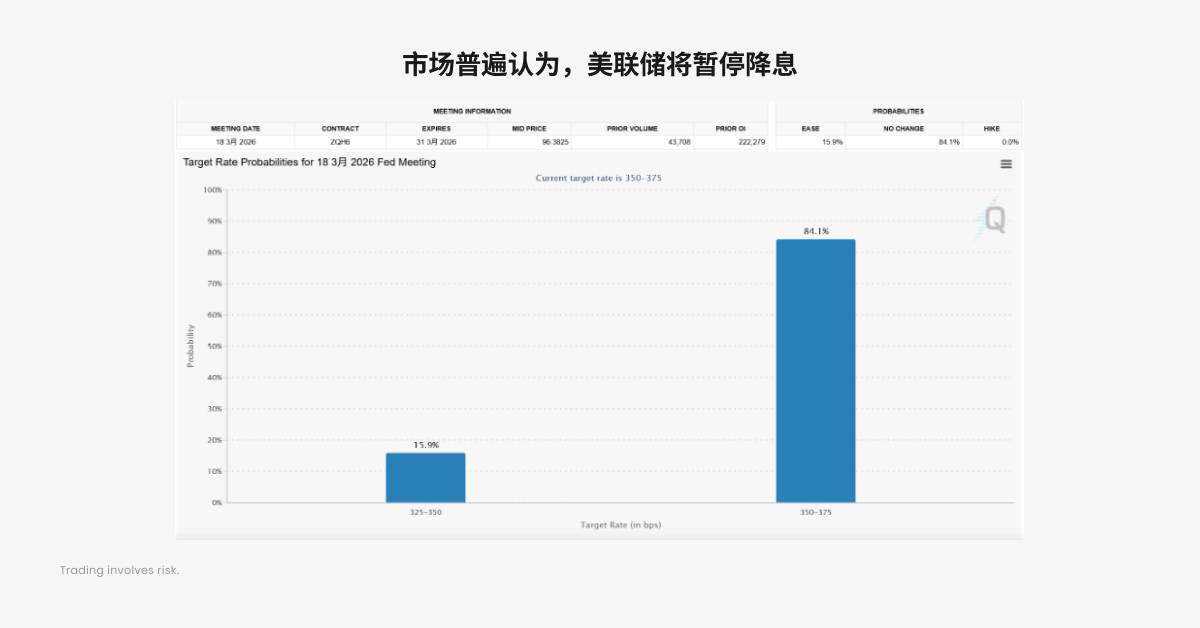The height and width of the screenshot is (628, 1200).
Task: Open the chart hamburger menu icon
Action: tap(1006, 164)
